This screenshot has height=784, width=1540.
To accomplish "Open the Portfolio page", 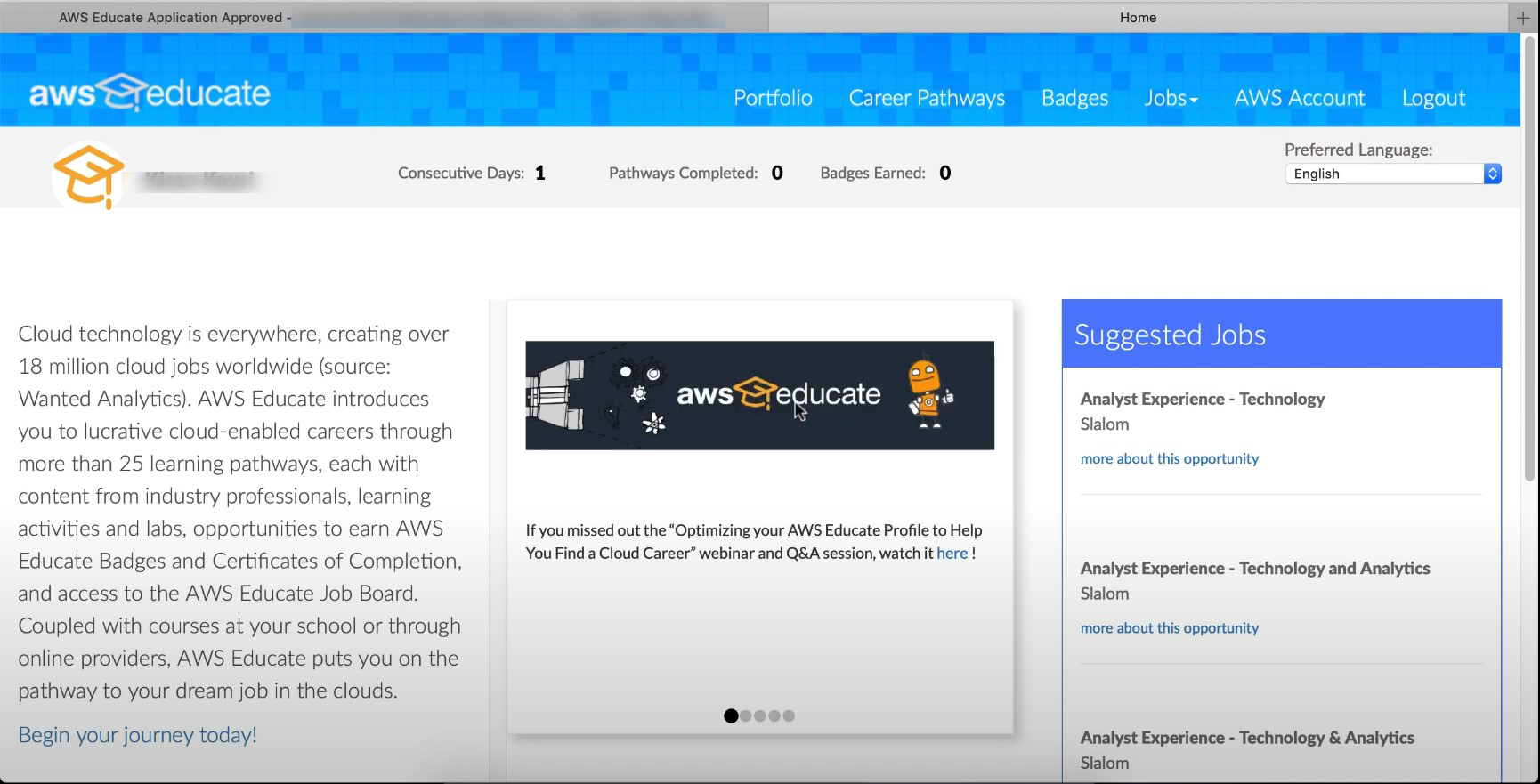I will point(773,98).
